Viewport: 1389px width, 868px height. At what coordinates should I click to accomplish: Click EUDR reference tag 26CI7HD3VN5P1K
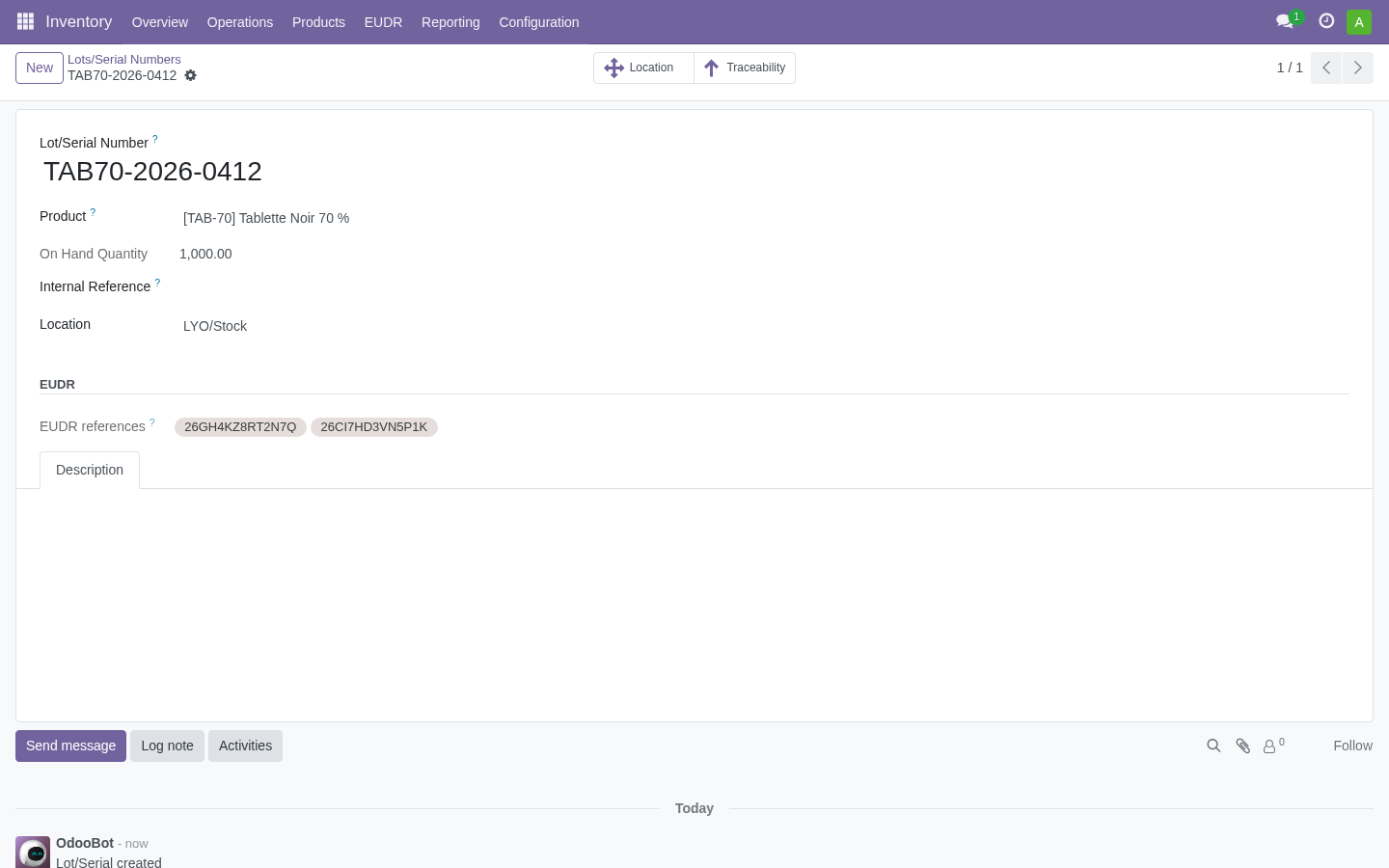(x=374, y=427)
